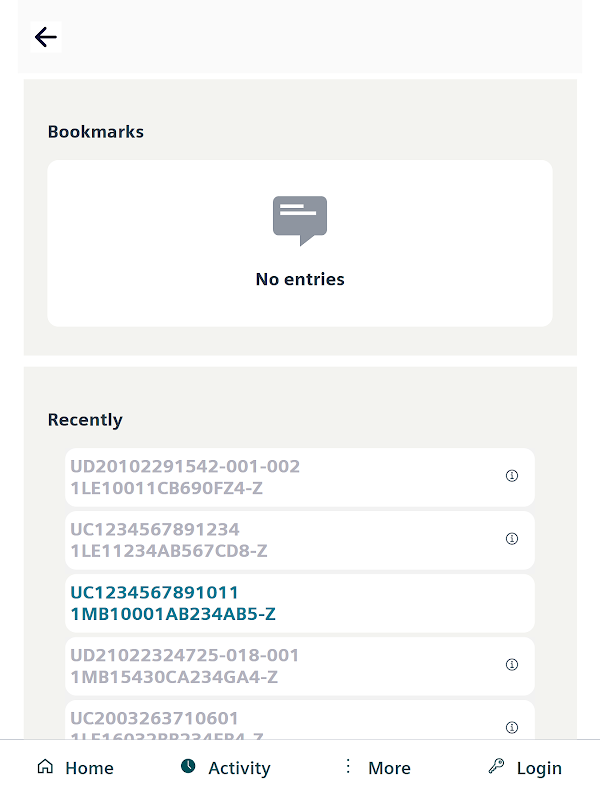Click the Home house icon
This screenshot has height=800, width=600.
point(45,767)
